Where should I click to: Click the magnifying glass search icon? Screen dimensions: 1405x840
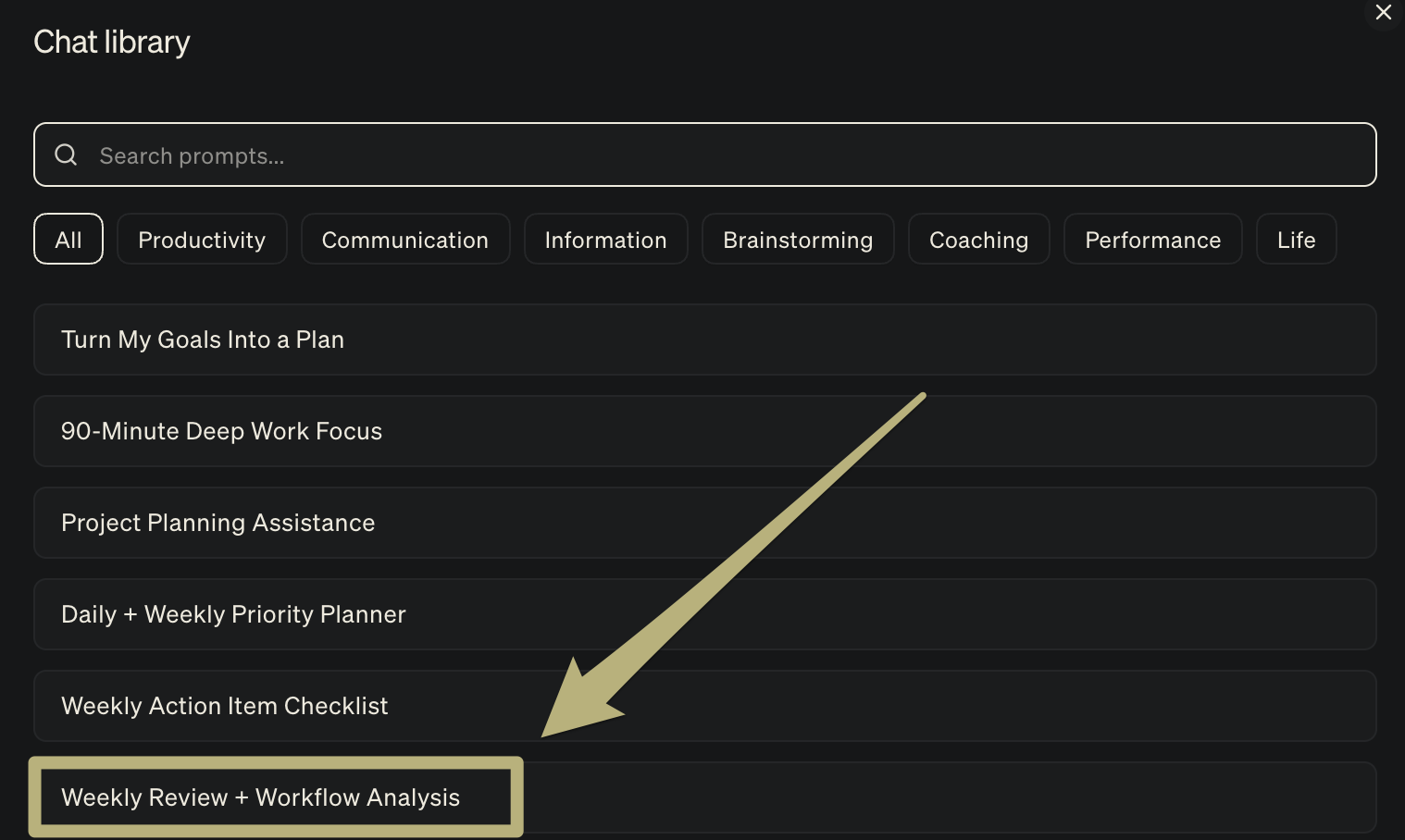[66, 154]
